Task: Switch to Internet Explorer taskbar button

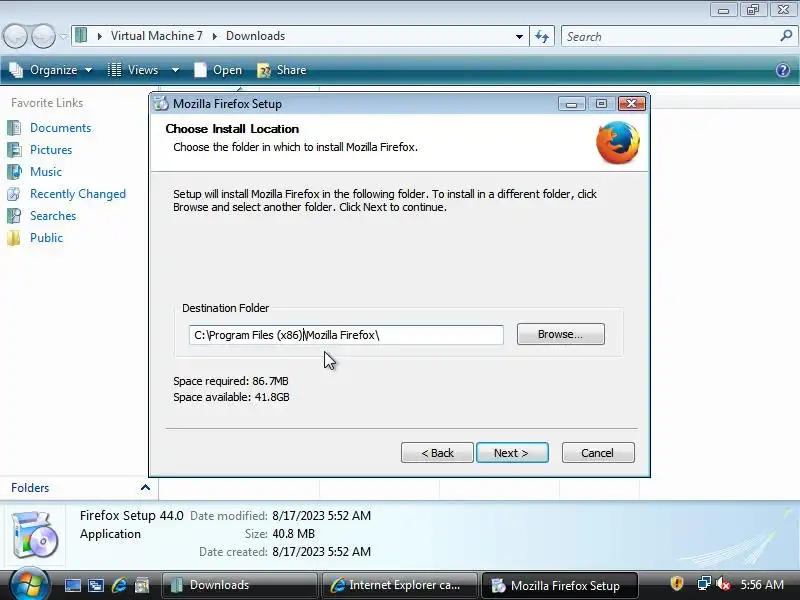Action: click(399, 585)
